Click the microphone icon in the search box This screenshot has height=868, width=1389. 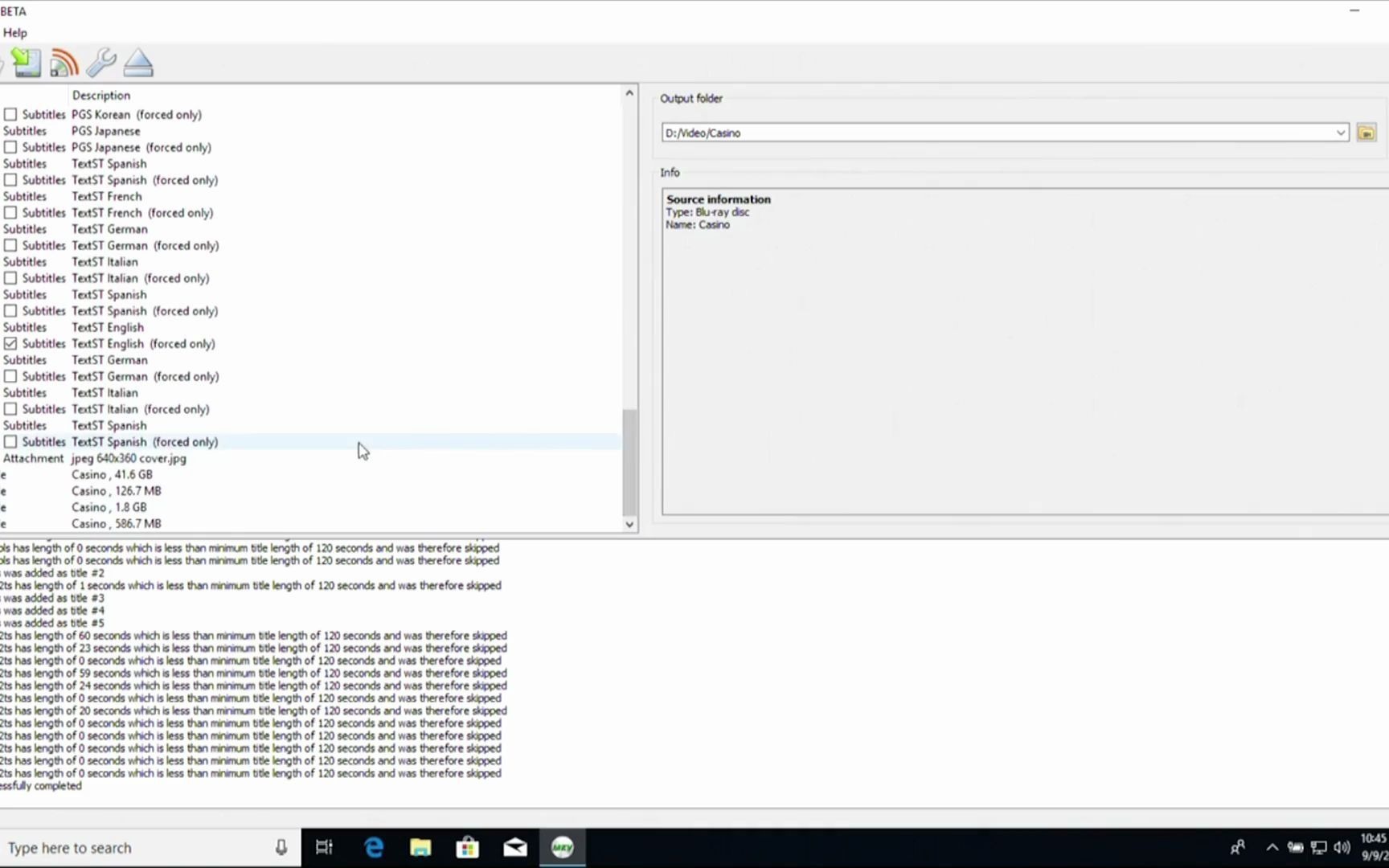click(281, 847)
